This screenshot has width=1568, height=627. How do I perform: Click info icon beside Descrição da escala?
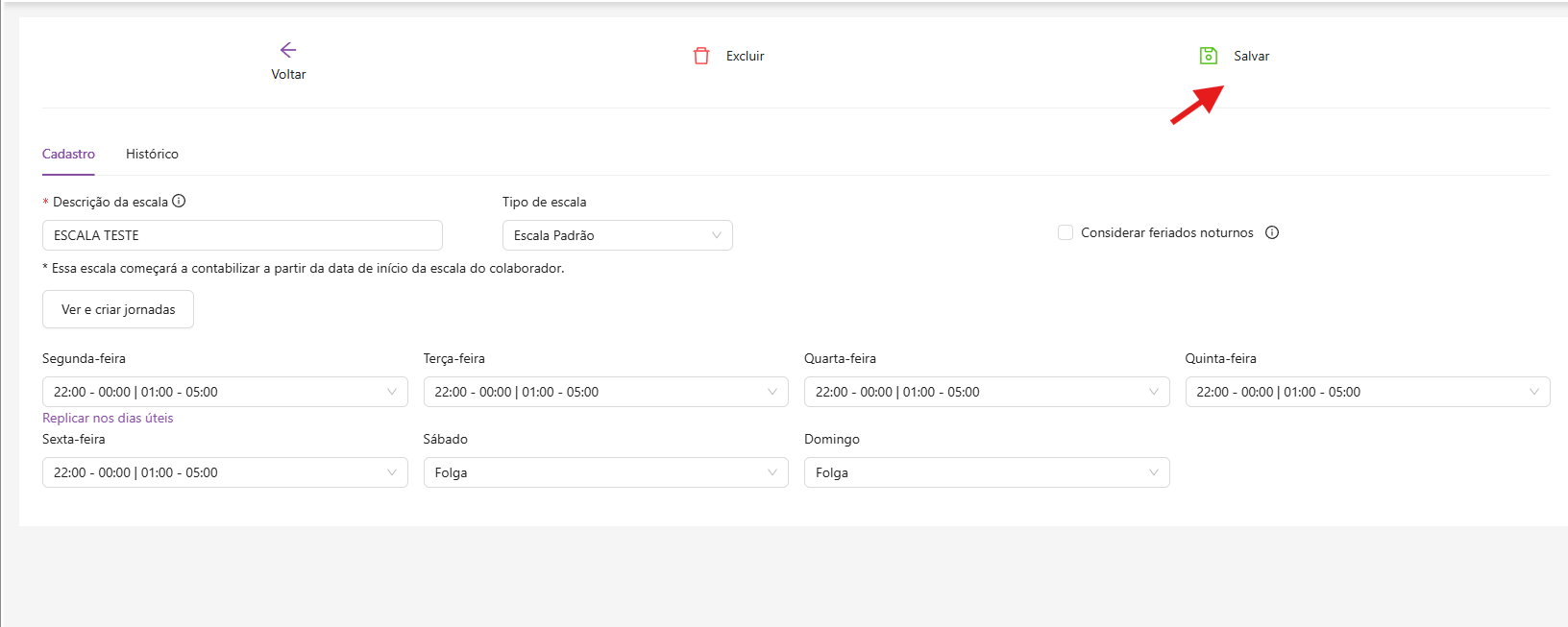click(179, 202)
